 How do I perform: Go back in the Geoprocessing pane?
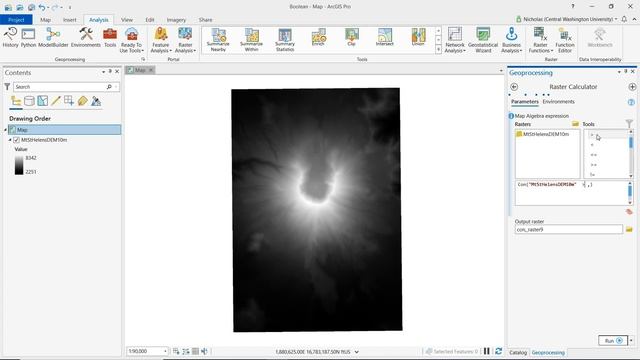514,87
